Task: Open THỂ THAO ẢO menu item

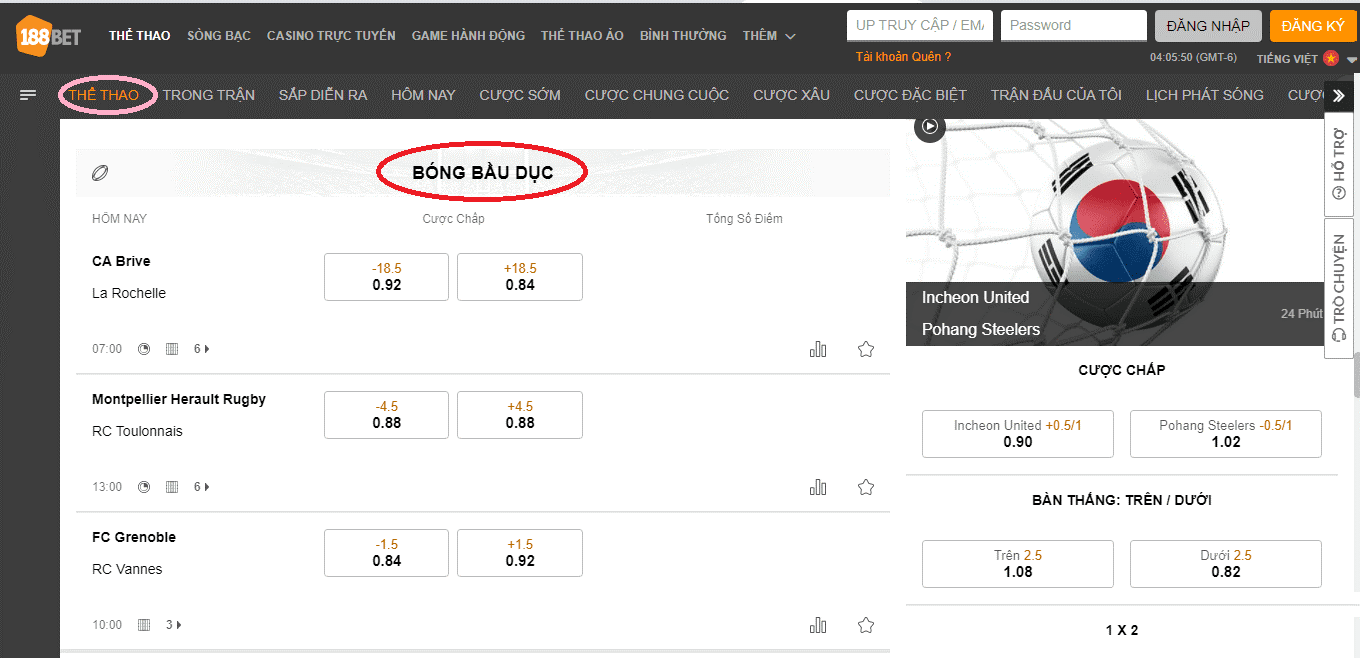Action: [582, 36]
